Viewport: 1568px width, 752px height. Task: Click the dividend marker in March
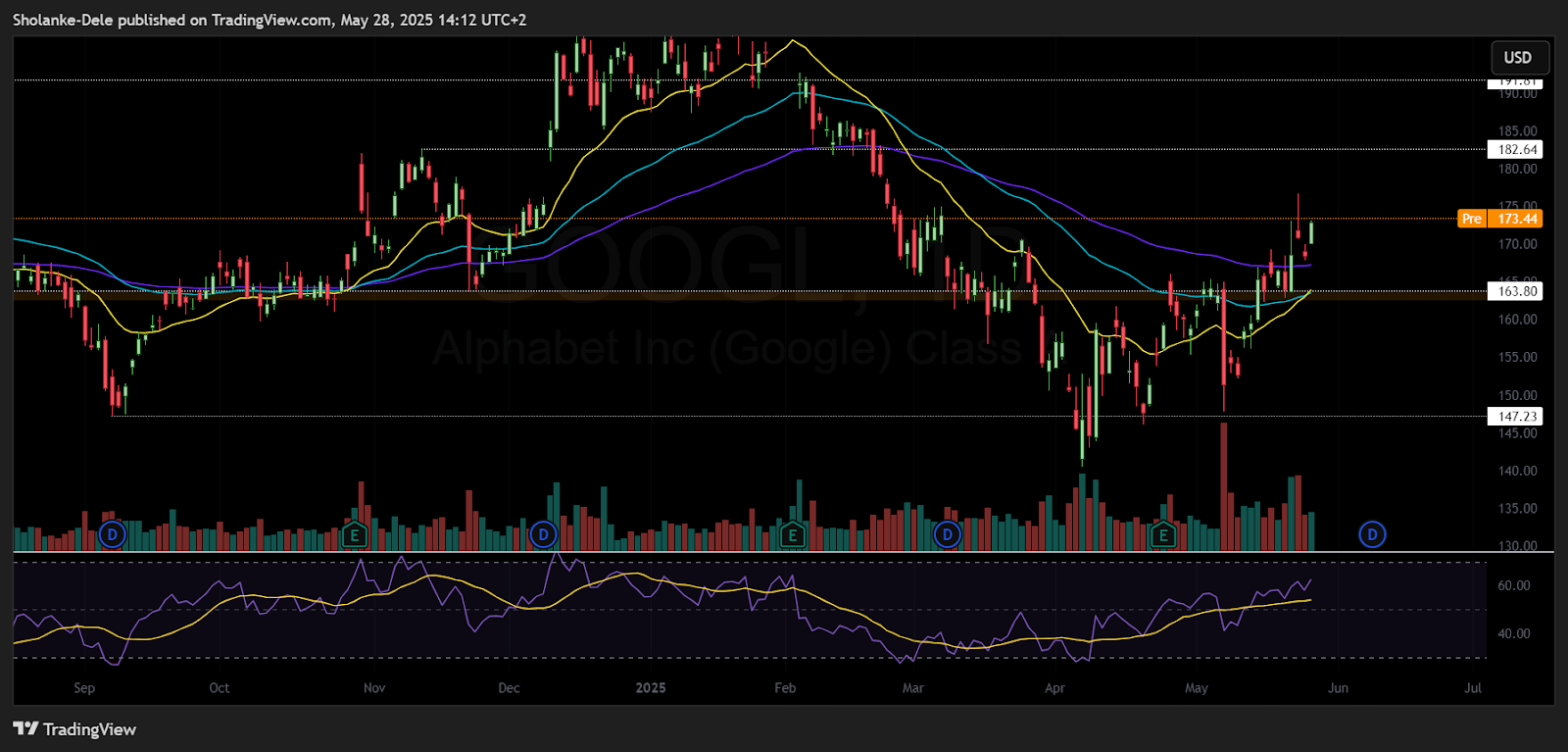[x=947, y=534]
